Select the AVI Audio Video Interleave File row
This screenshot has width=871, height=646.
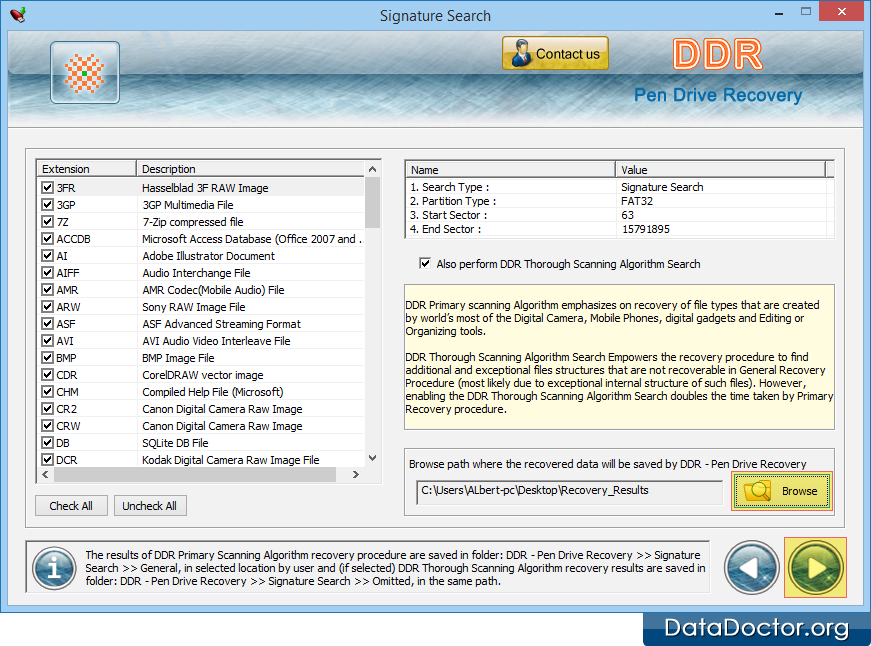pyautogui.click(x=201, y=340)
